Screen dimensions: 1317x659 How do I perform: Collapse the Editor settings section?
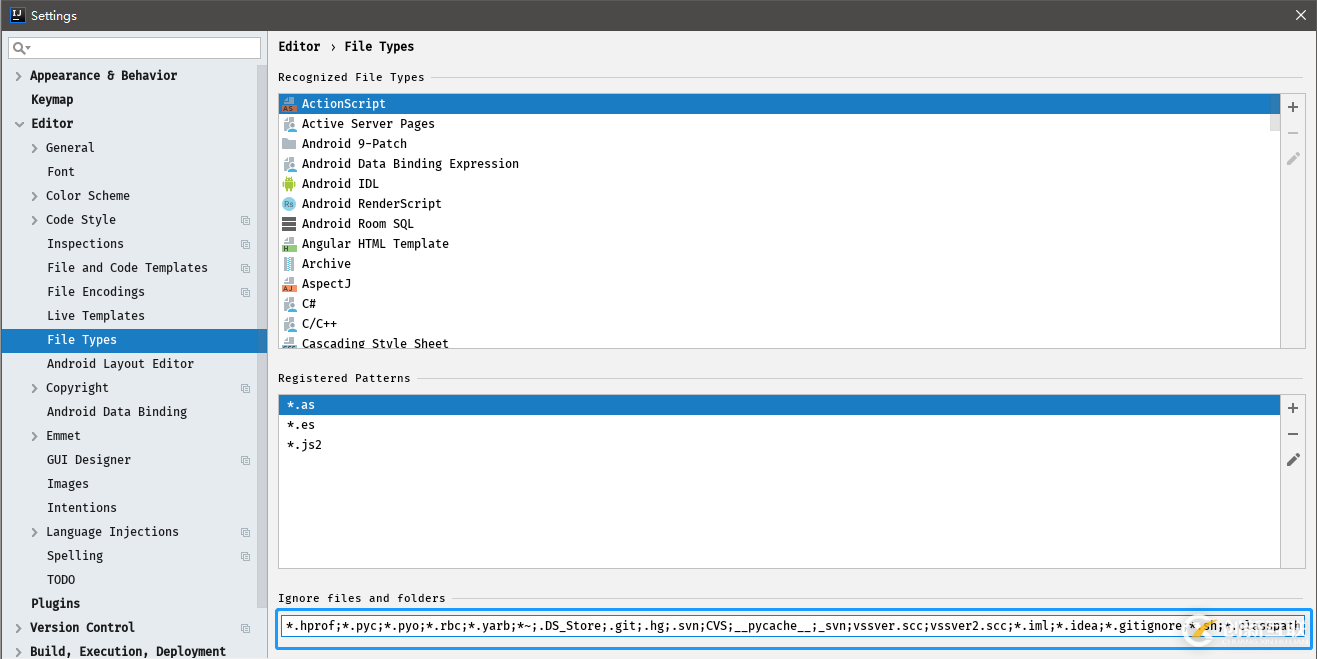[18, 124]
